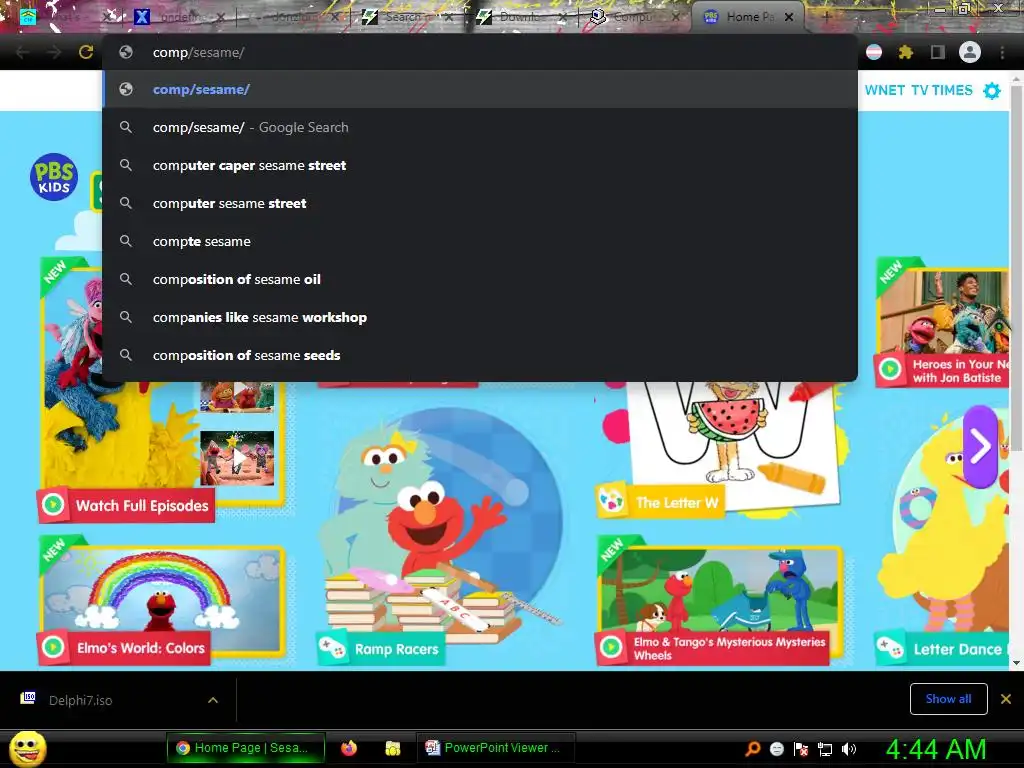Select 'composition of sesame oil' suggestion

click(x=480, y=279)
